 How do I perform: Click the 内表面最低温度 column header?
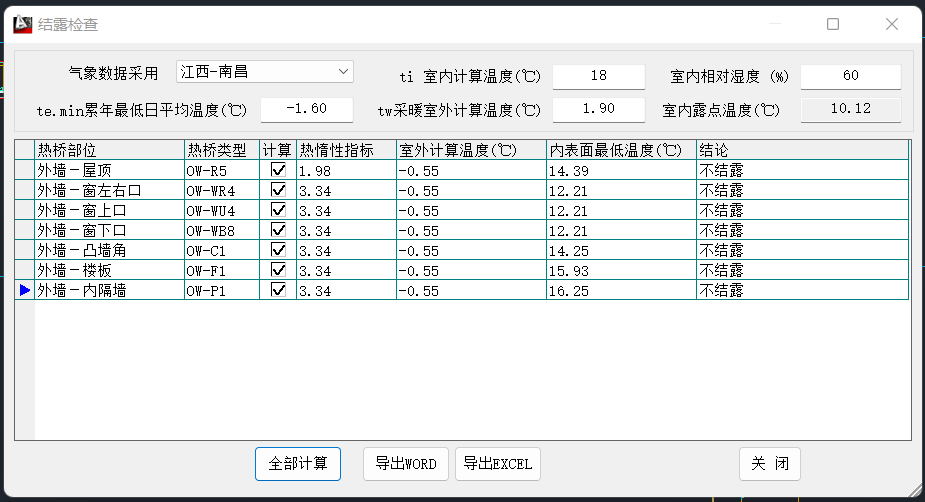pos(620,150)
